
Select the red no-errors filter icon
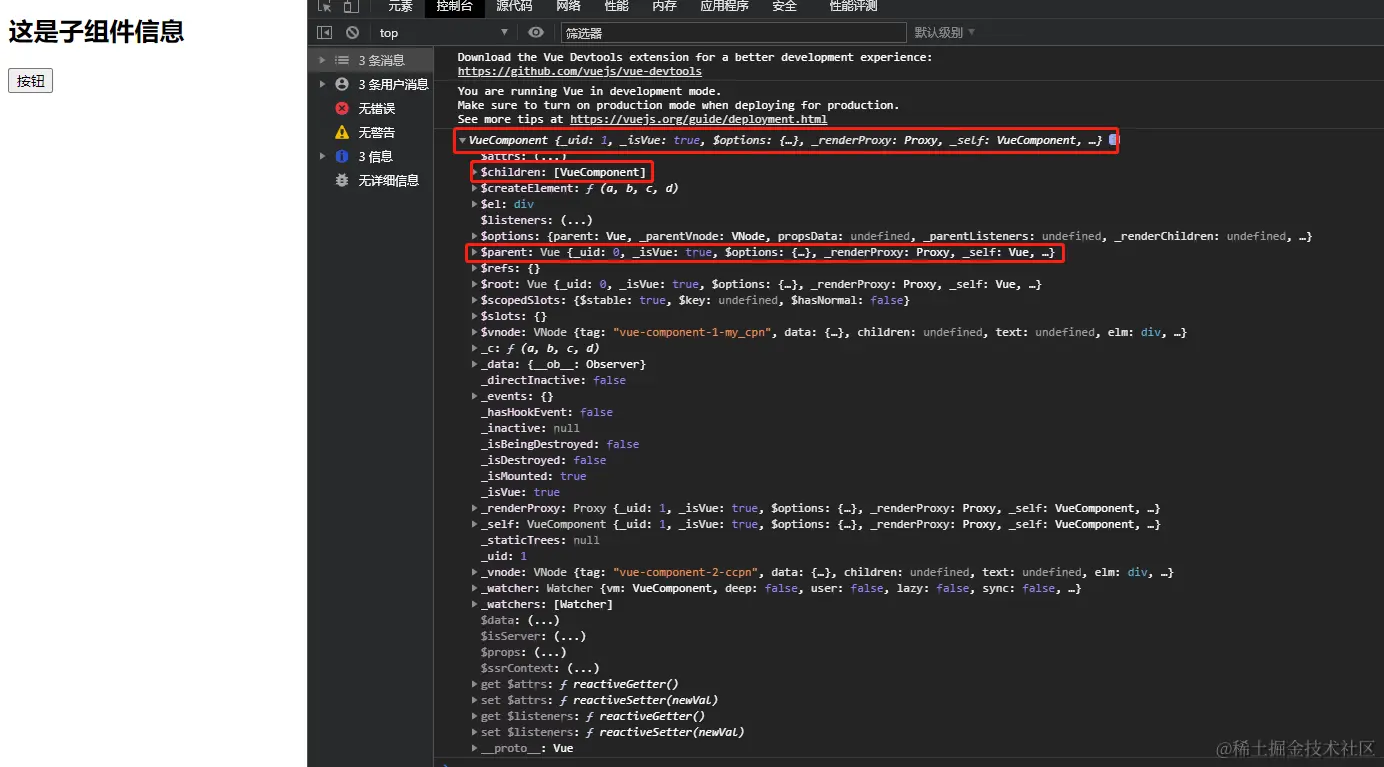point(342,108)
